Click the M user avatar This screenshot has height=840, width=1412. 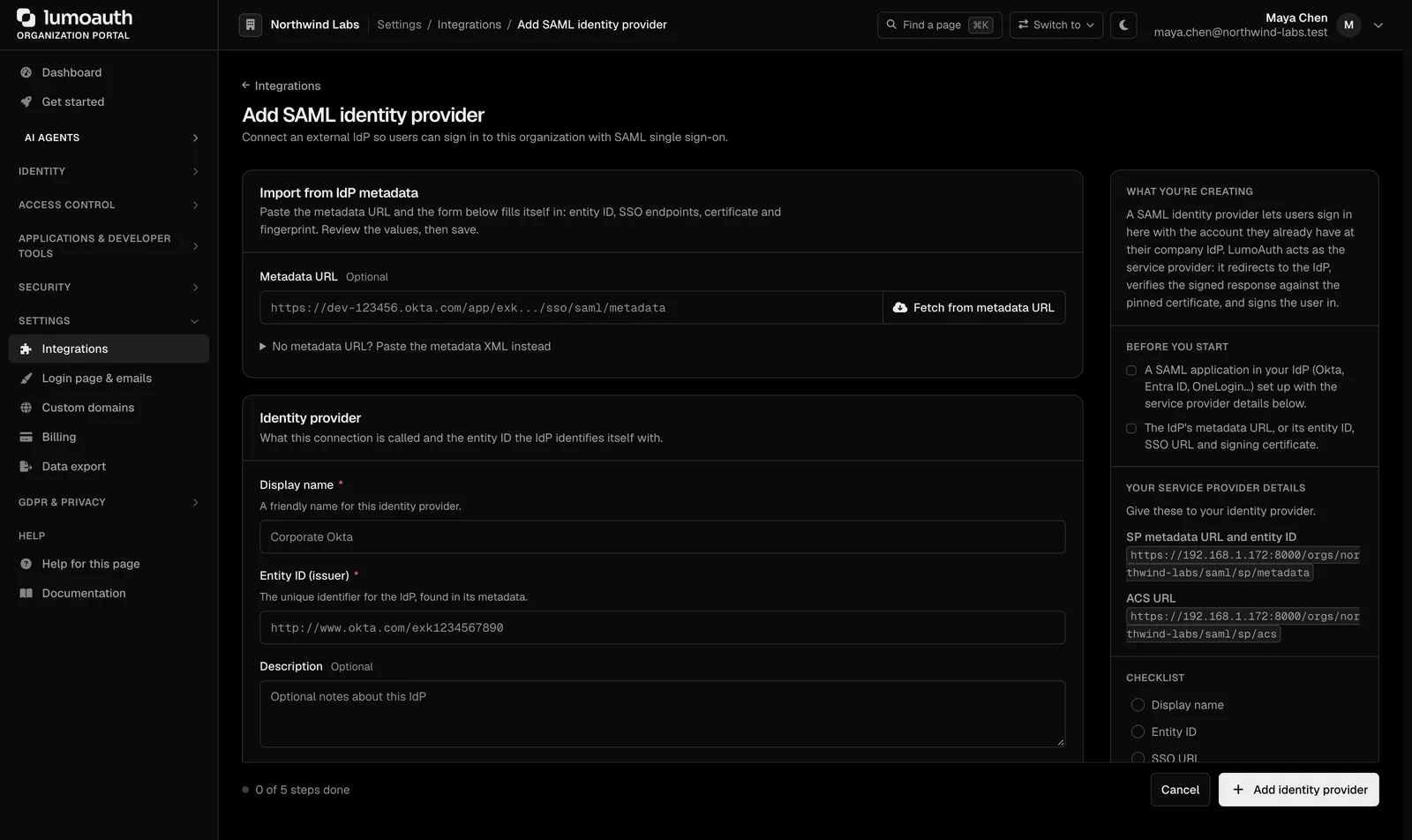1348,25
